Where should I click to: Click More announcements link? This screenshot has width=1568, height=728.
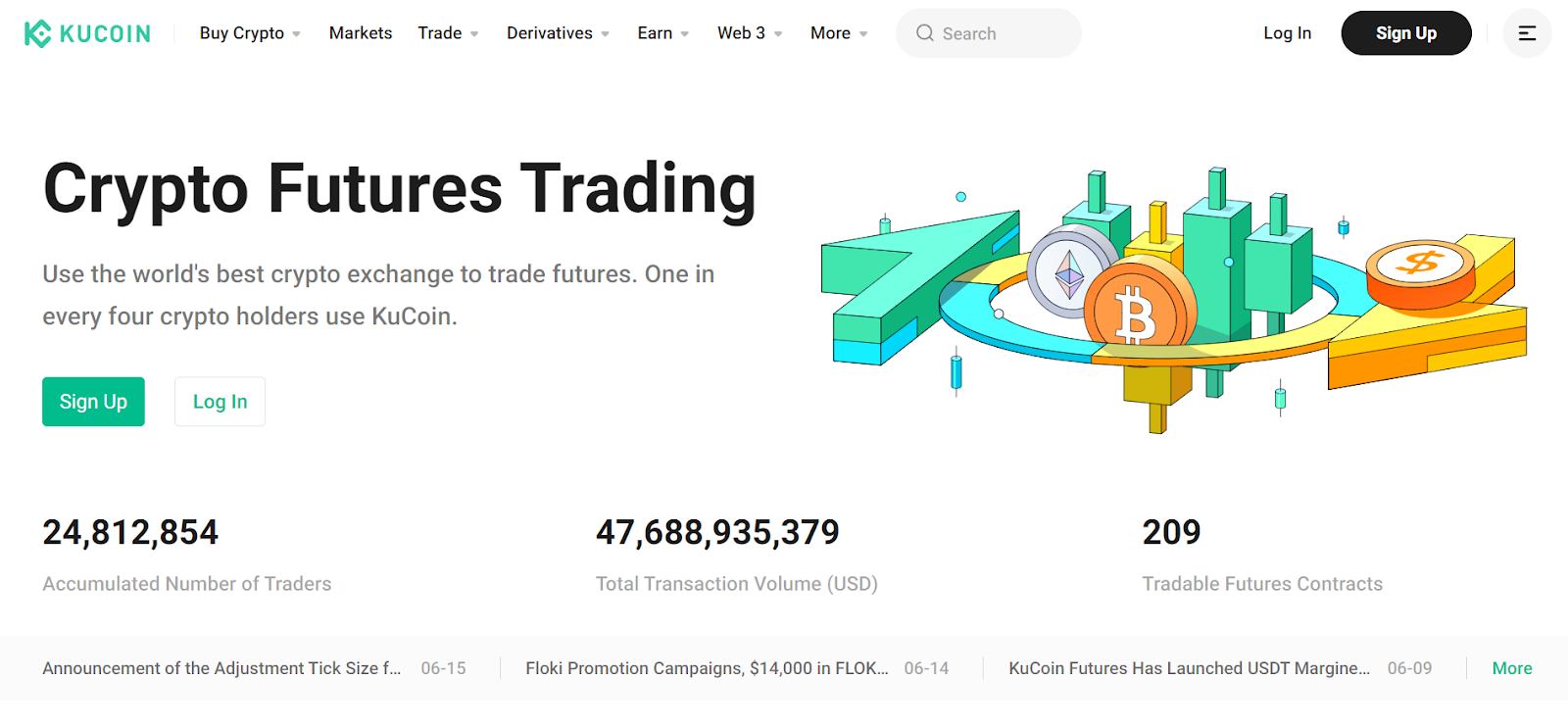coord(1512,668)
